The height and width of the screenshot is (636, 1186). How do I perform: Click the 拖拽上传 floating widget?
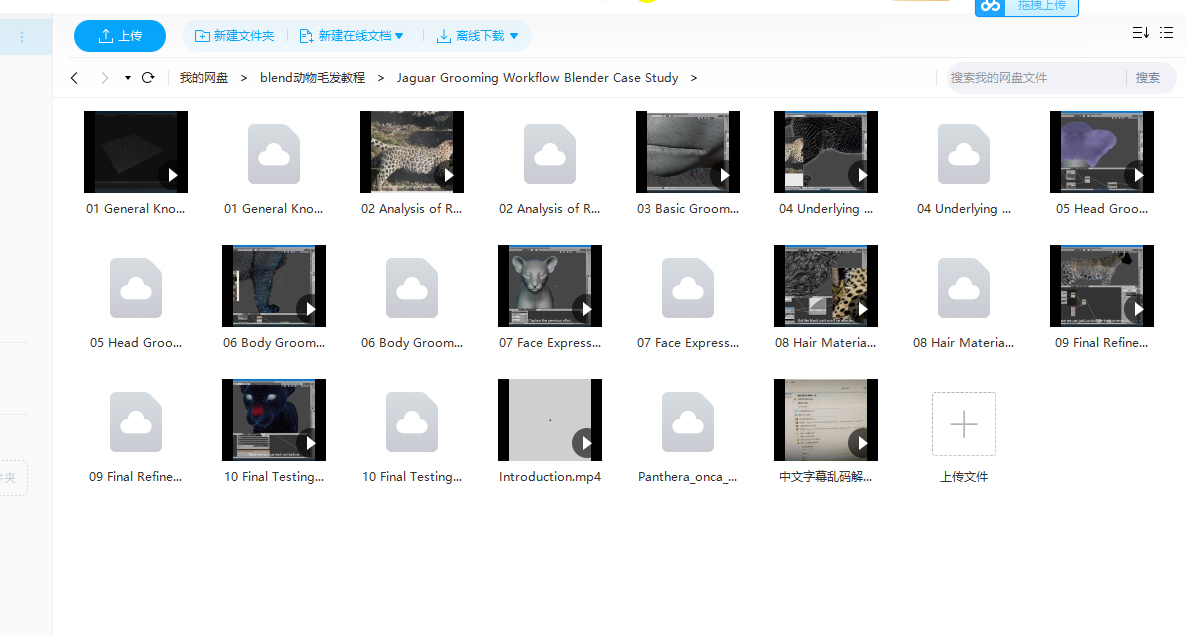pos(1026,7)
